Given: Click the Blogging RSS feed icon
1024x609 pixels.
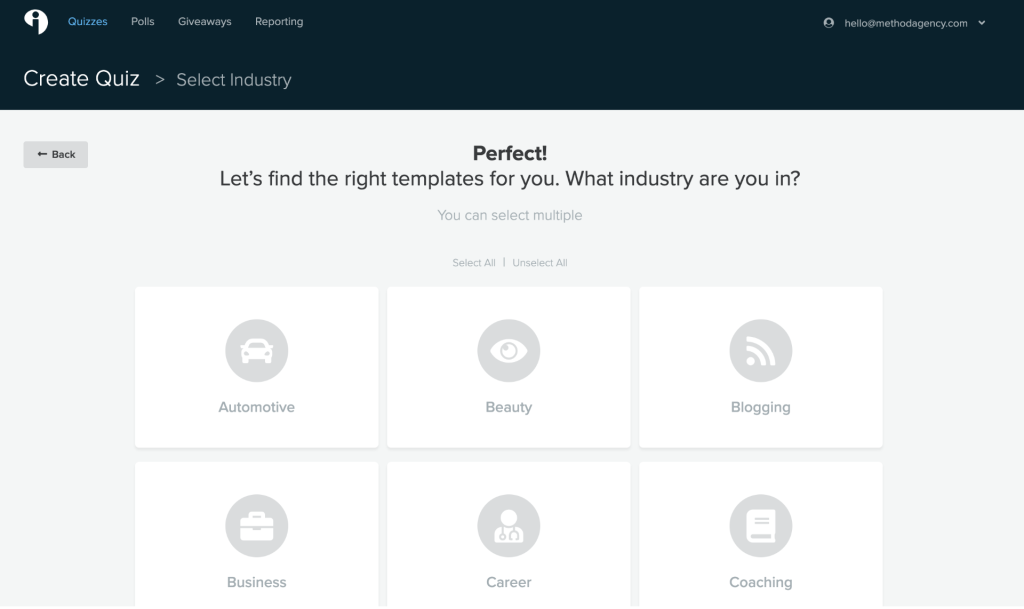Looking at the screenshot, I should pyautogui.click(x=761, y=351).
